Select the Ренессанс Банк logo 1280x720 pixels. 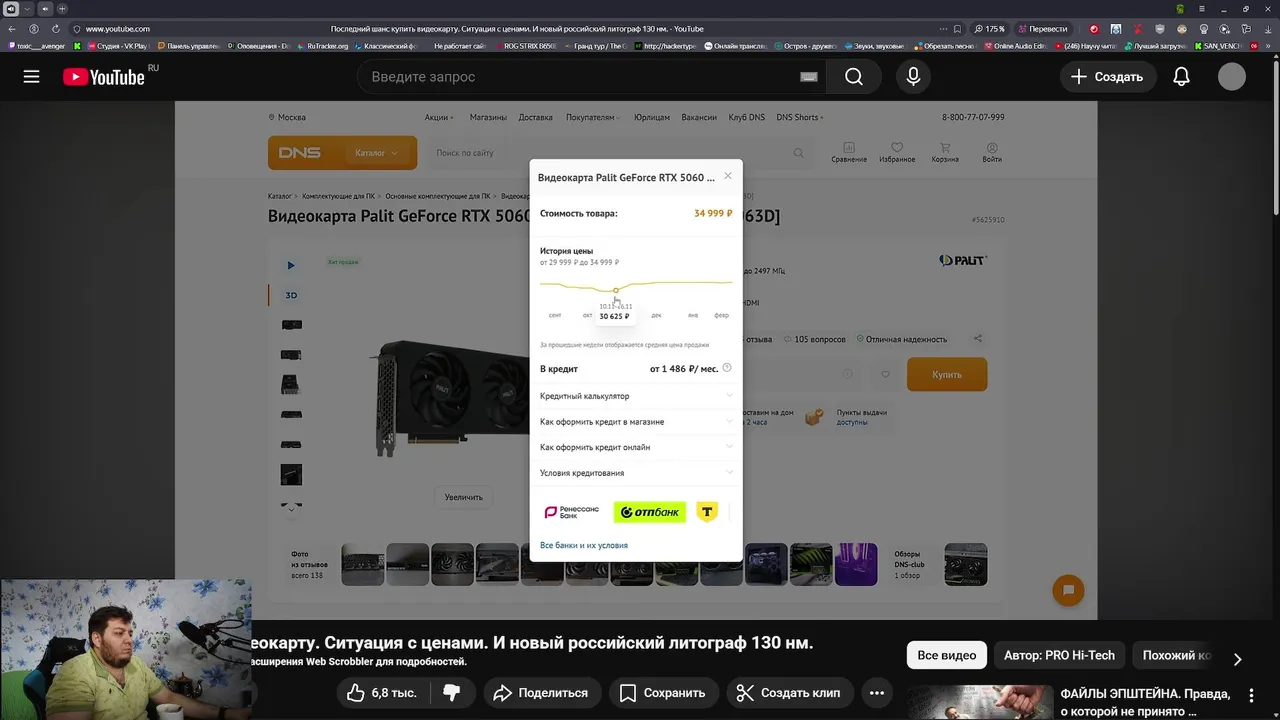(571, 512)
